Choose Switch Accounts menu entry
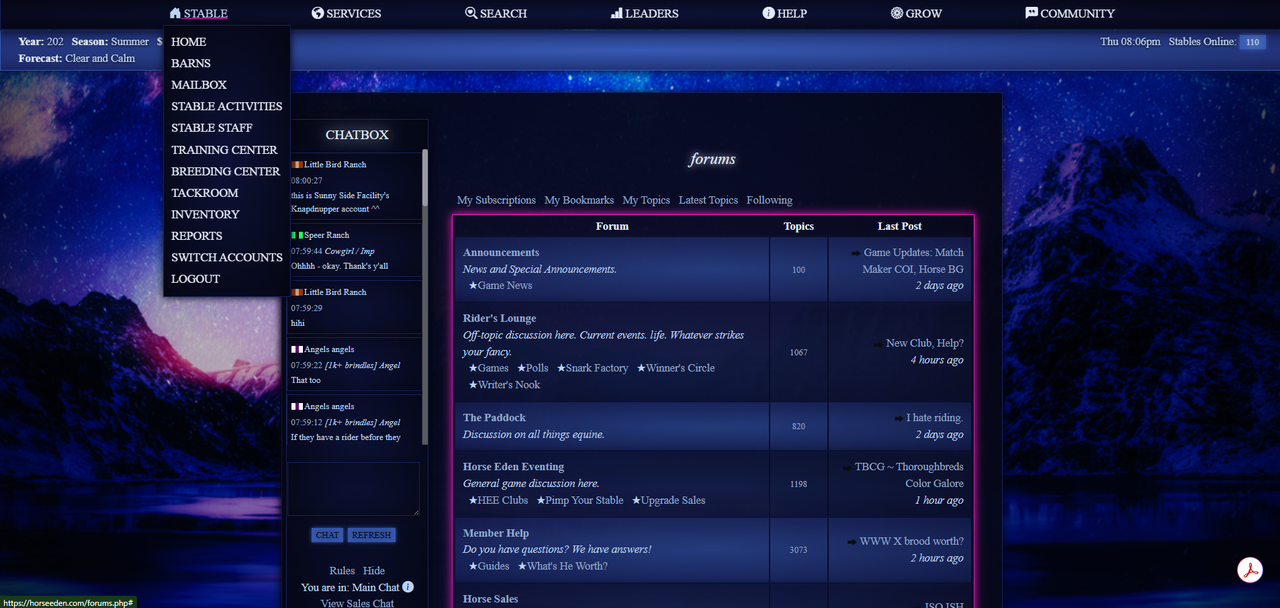The width and height of the screenshot is (1280, 608). coord(227,257)
